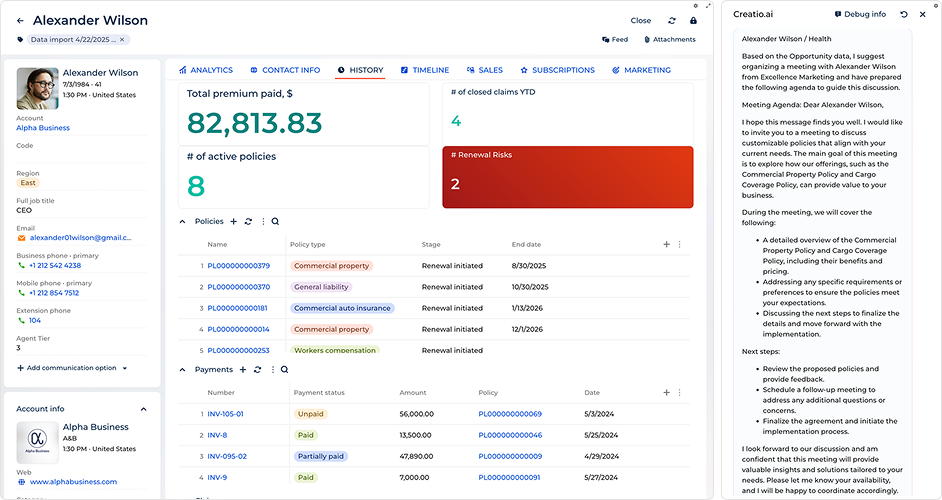Open Payments list more-options menu

[x=271, y=370]
